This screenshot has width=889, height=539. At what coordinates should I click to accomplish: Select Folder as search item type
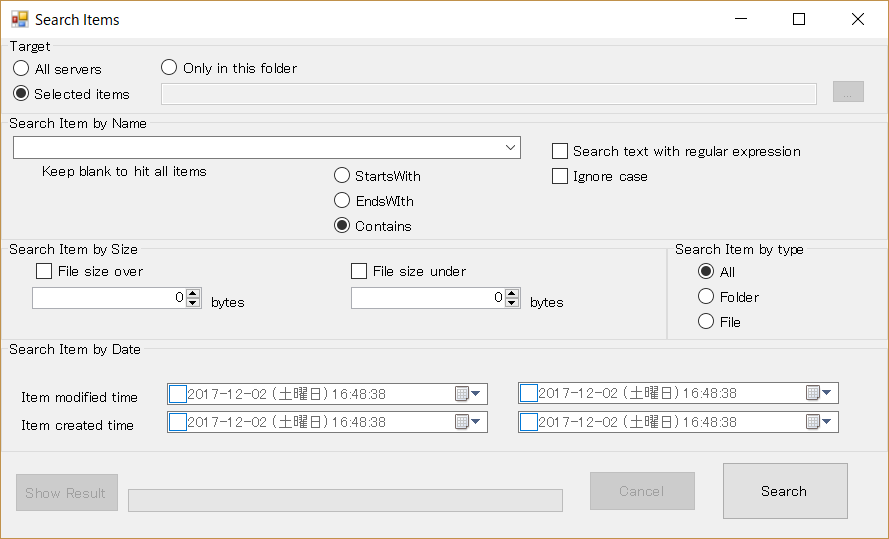click(x=706, y=297)
